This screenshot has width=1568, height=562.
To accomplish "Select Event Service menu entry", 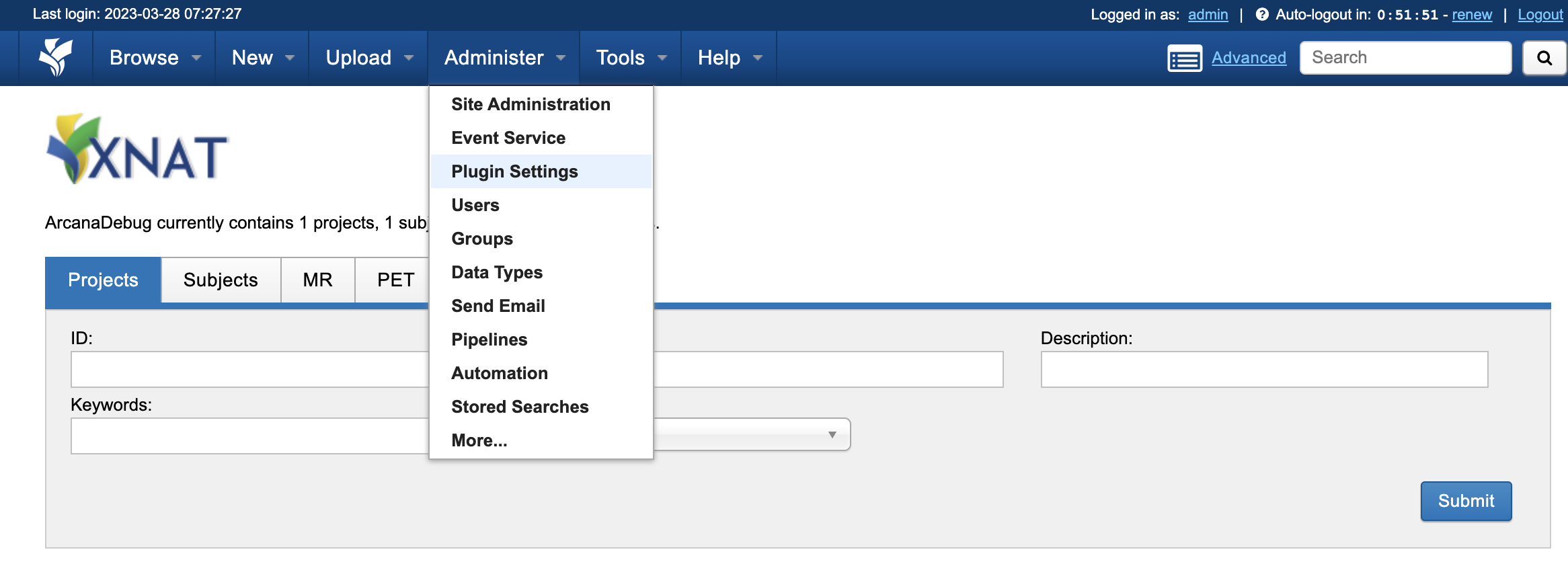I will pos(541,138).
